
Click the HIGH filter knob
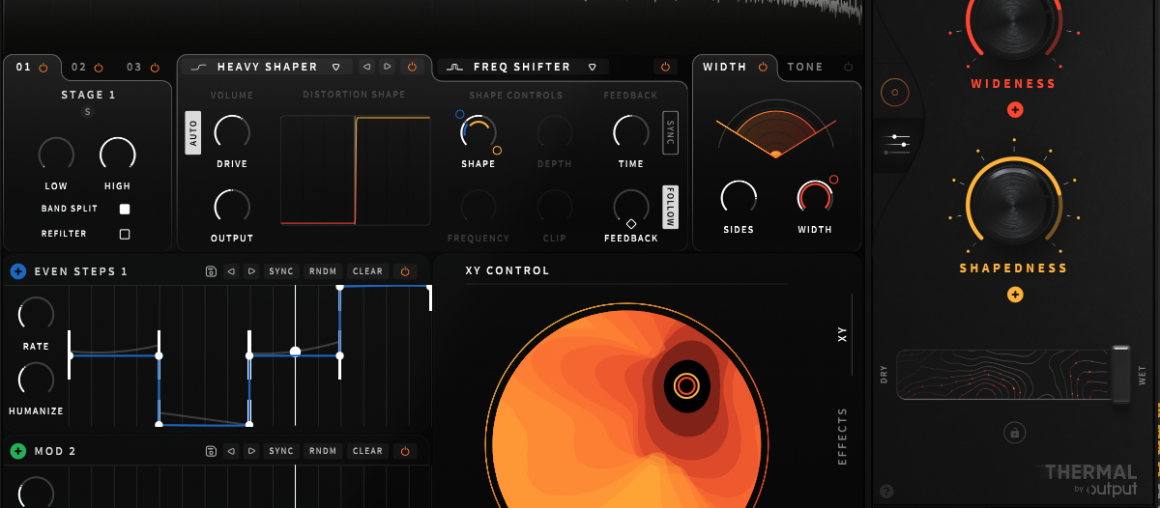pos(118,155)
